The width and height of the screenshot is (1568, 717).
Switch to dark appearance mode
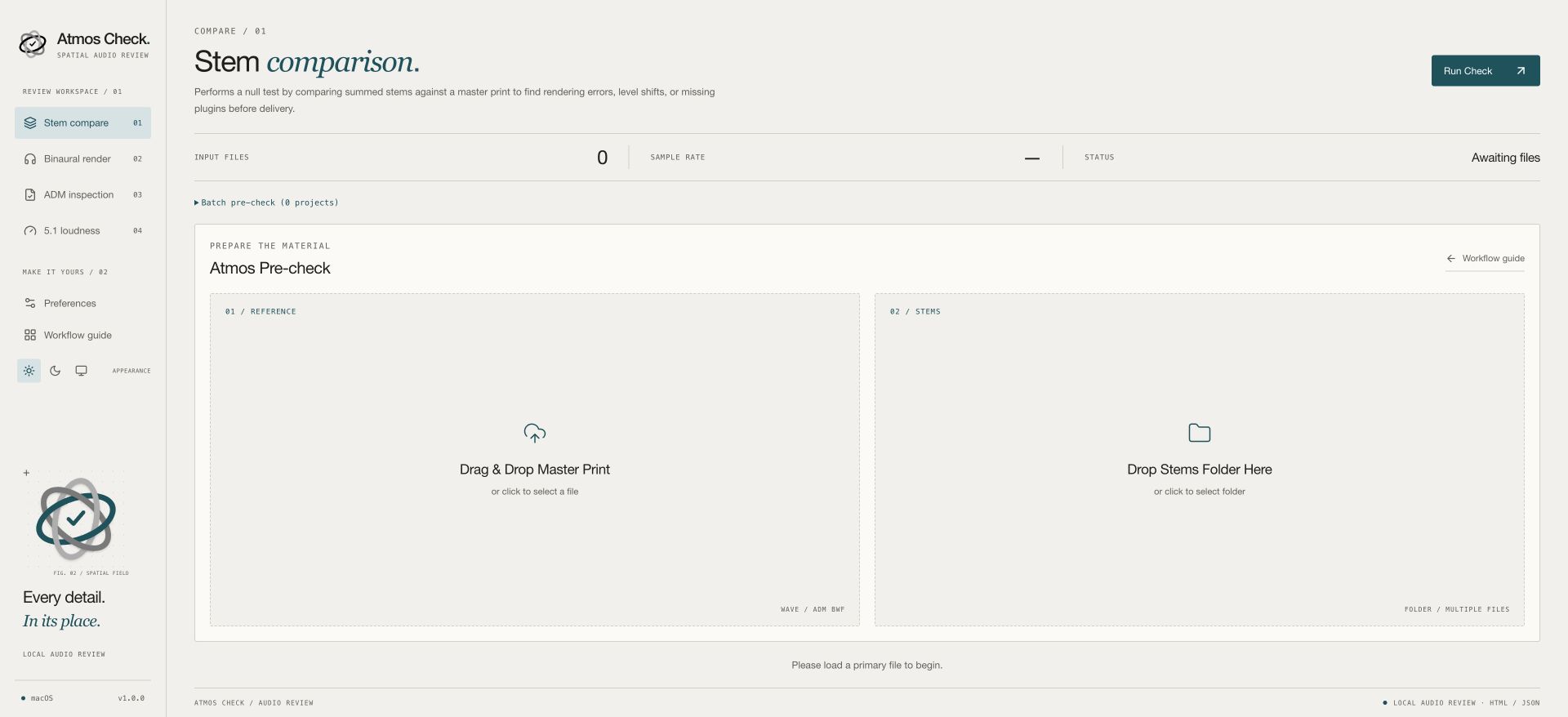pos(55,371)
